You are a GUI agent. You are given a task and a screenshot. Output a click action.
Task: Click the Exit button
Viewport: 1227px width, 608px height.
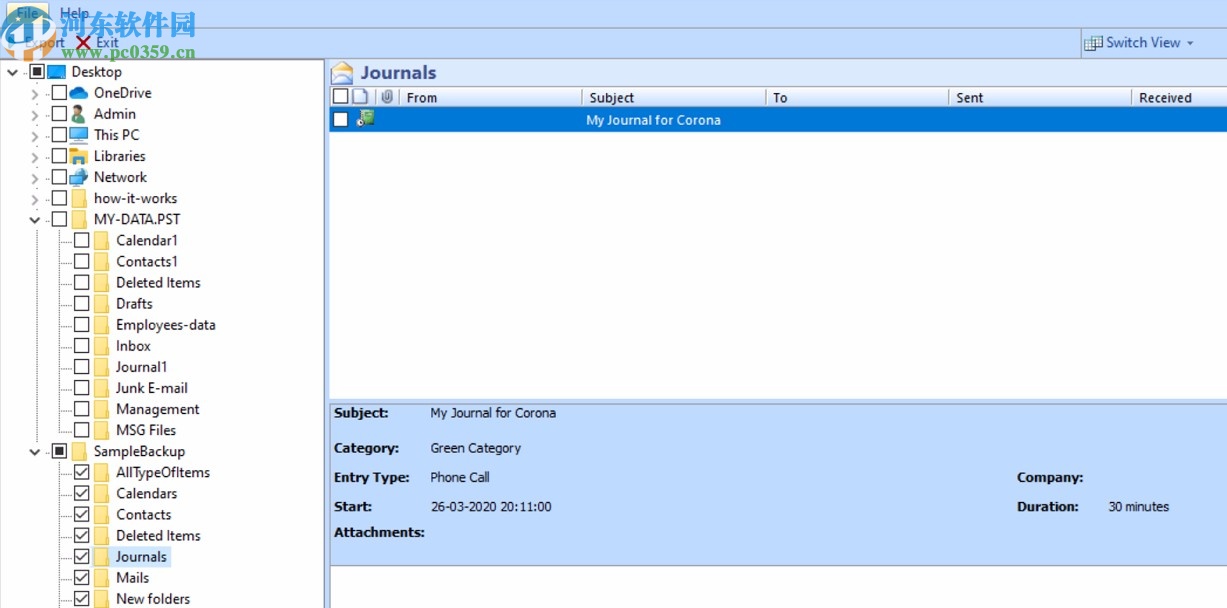coord(104,43)
